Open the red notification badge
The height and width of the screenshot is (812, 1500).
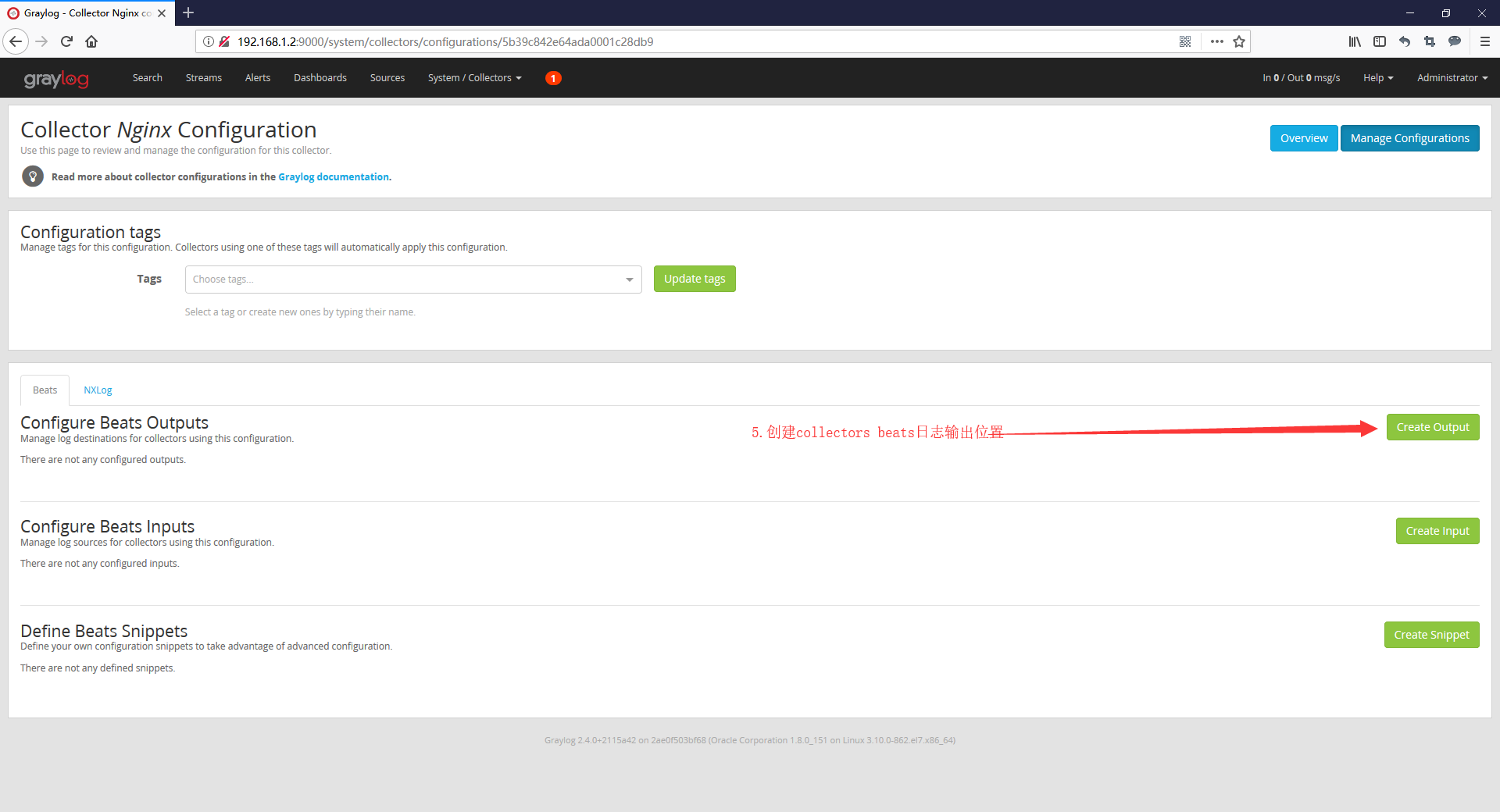click(x=553, y=78)
